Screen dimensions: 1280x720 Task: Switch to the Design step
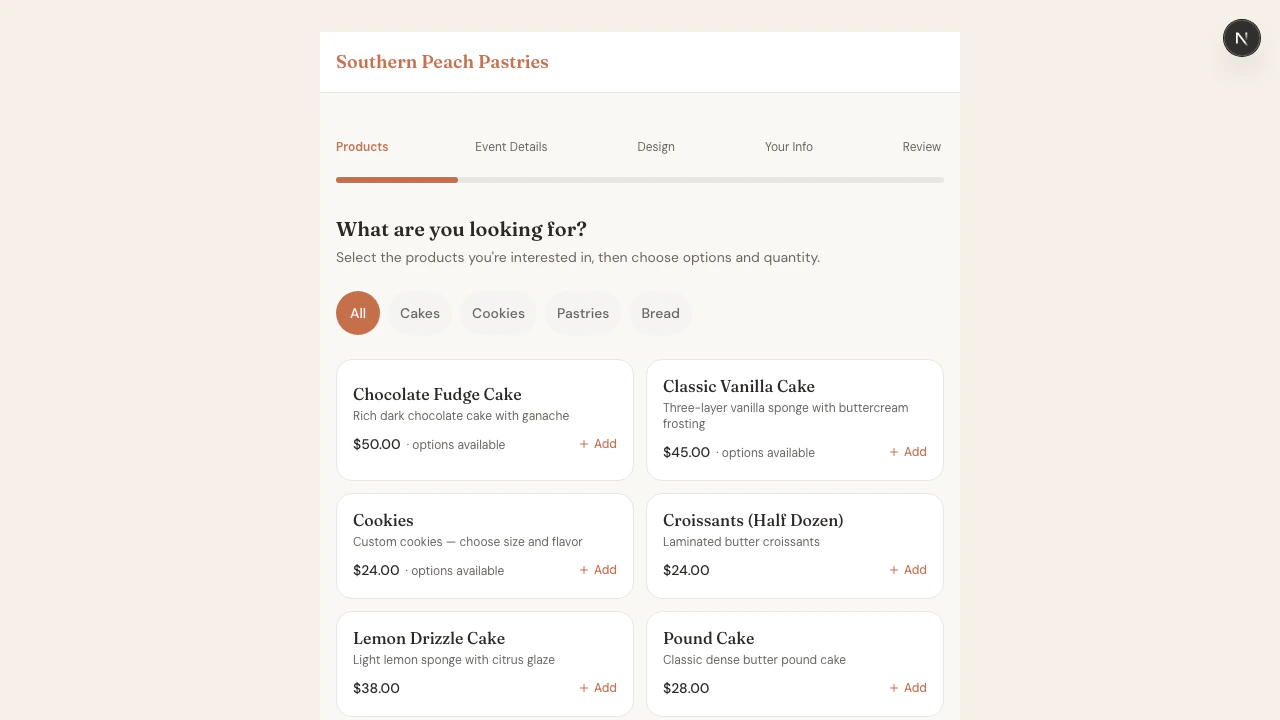click(x=655, y=146)
